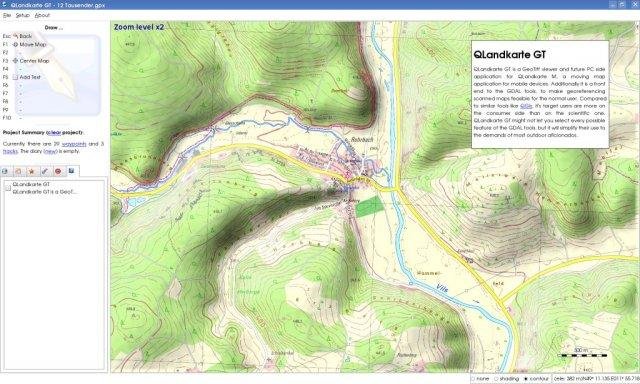Open the About menu
640x384 pixels.
42,15
